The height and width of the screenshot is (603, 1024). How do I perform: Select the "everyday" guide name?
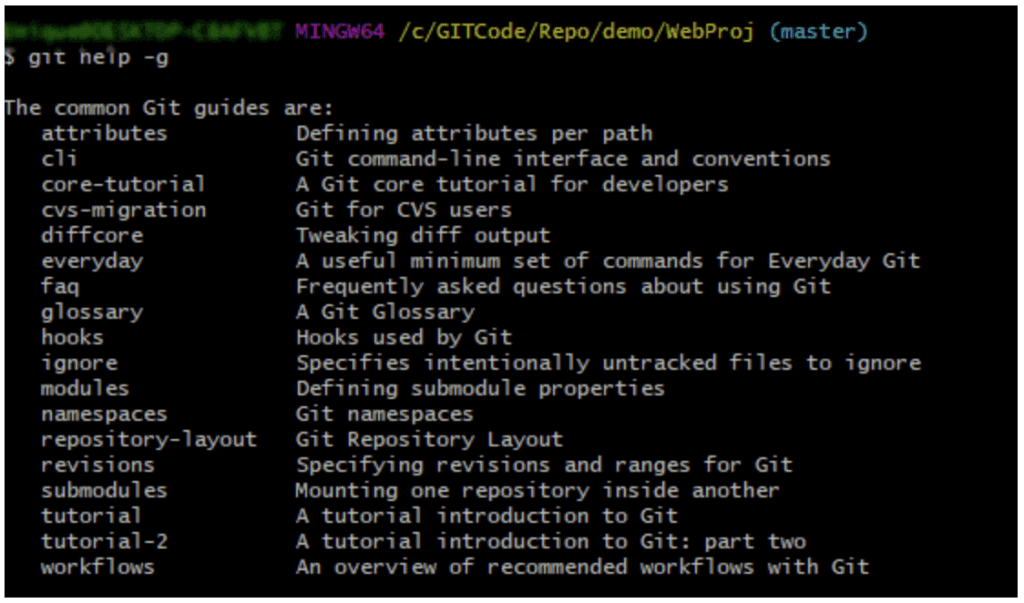pos(92,261)
